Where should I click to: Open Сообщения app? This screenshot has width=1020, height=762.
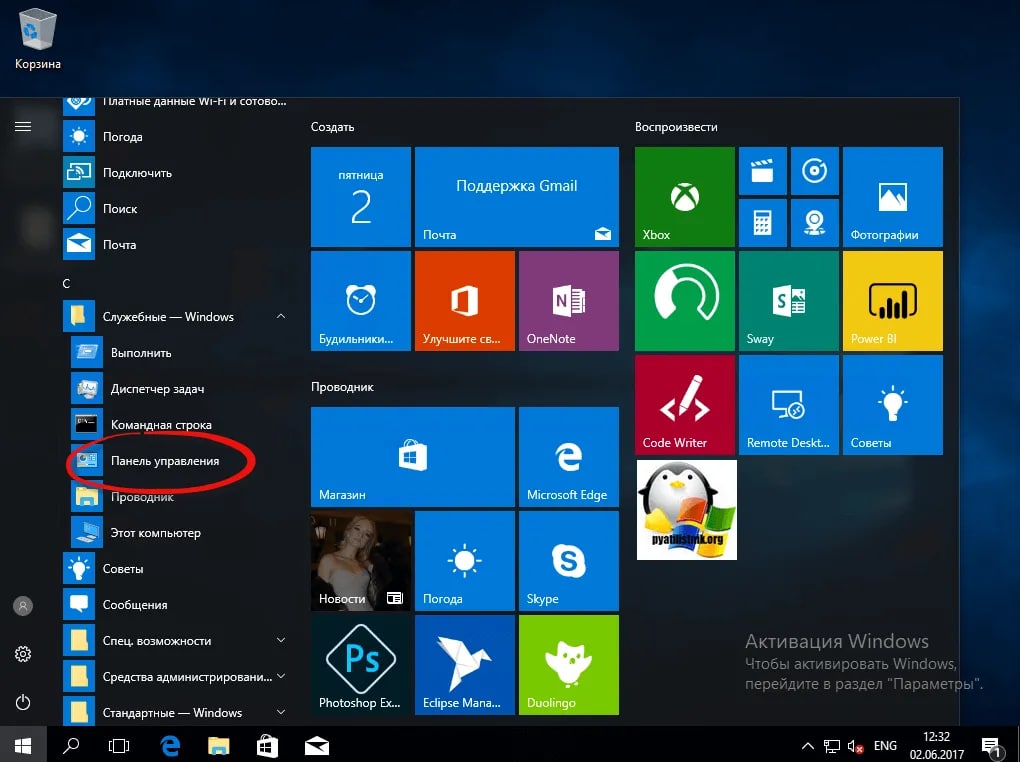coord(176,605)
